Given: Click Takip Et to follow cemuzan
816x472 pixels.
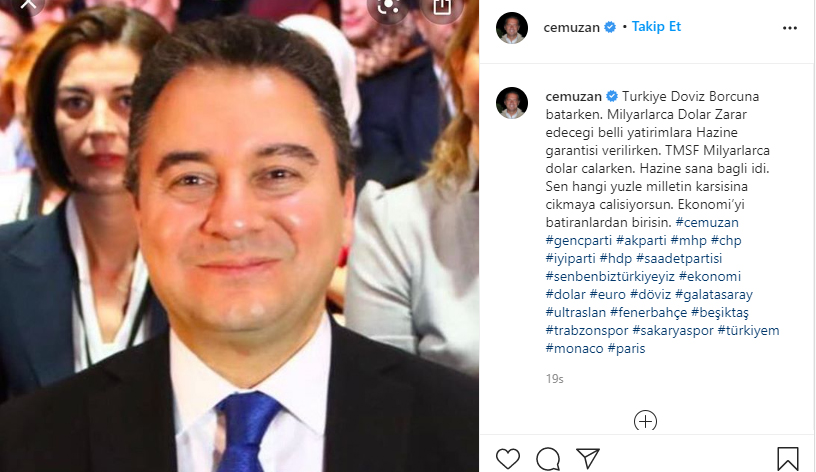Looking at the screenshot, I should [x=656, y=27].
